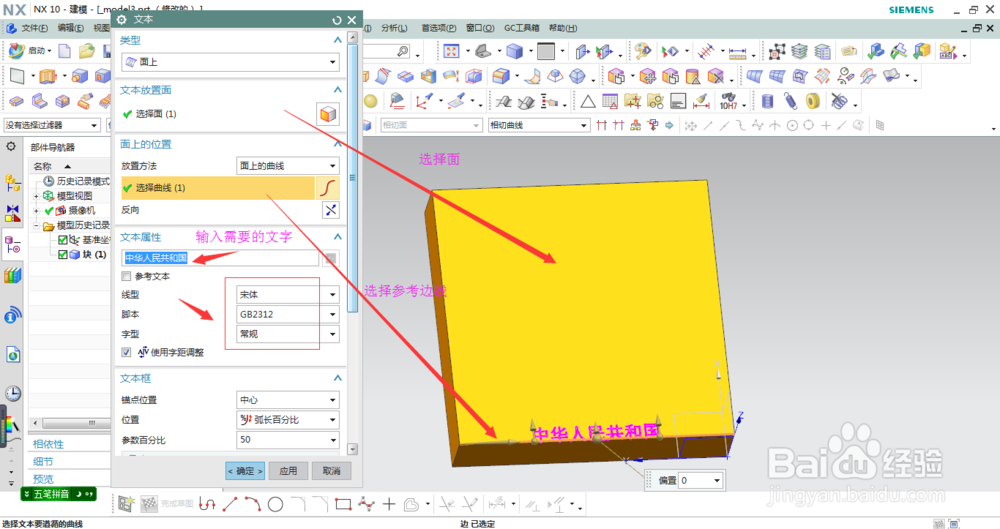Click the Open folder icon in toolbar

point(86,51)
